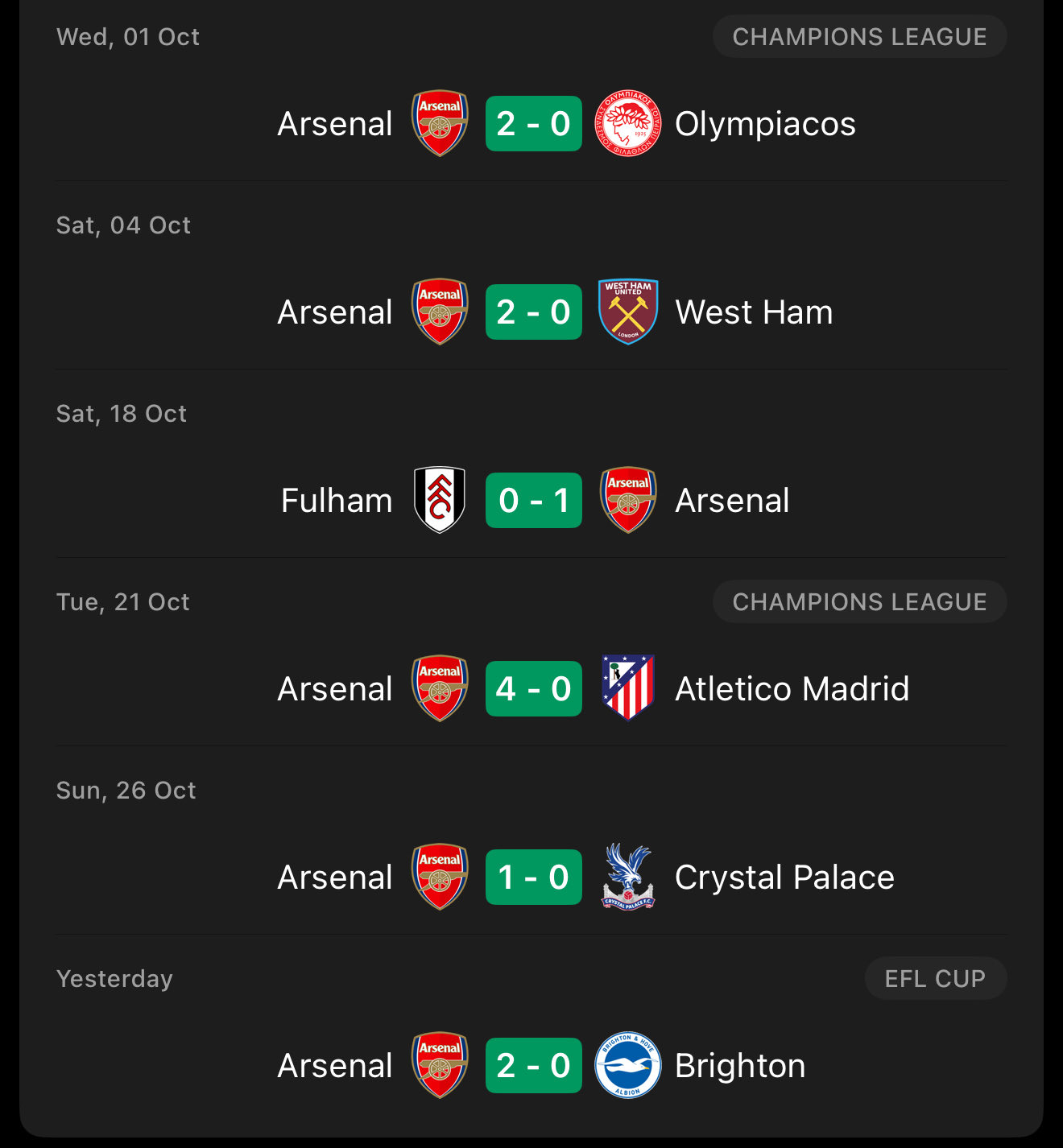Click the Olympiacos club crest
1063x1148 pixels.
point(628,123)
